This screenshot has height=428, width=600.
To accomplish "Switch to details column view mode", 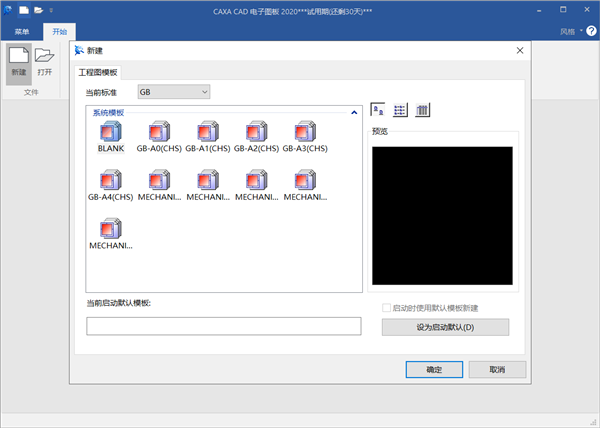I will pos(422,110).
